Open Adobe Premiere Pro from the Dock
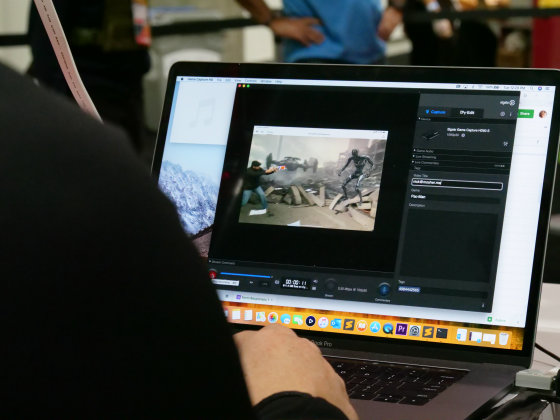 (x=401, y=329)
